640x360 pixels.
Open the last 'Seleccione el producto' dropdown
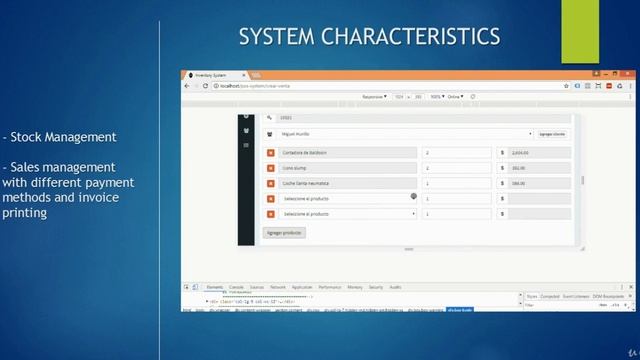tap(347, 214)
